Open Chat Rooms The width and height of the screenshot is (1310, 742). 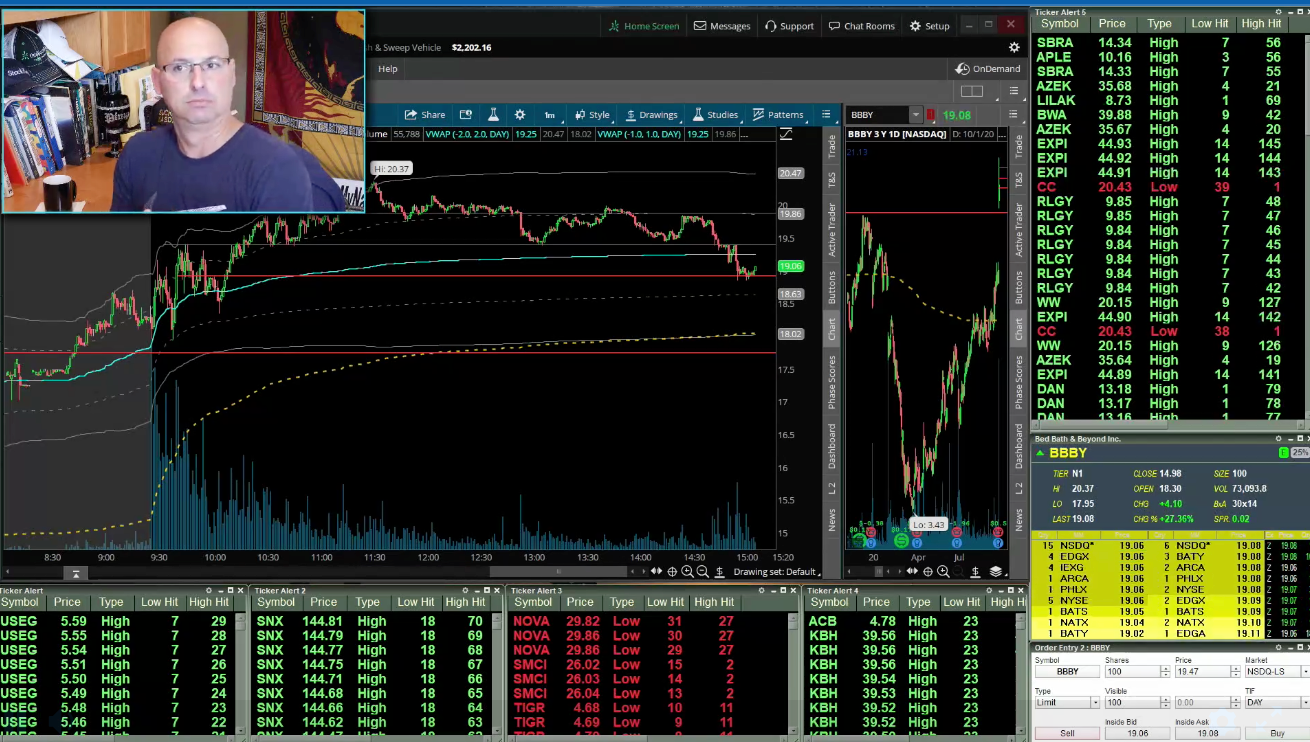861,26
